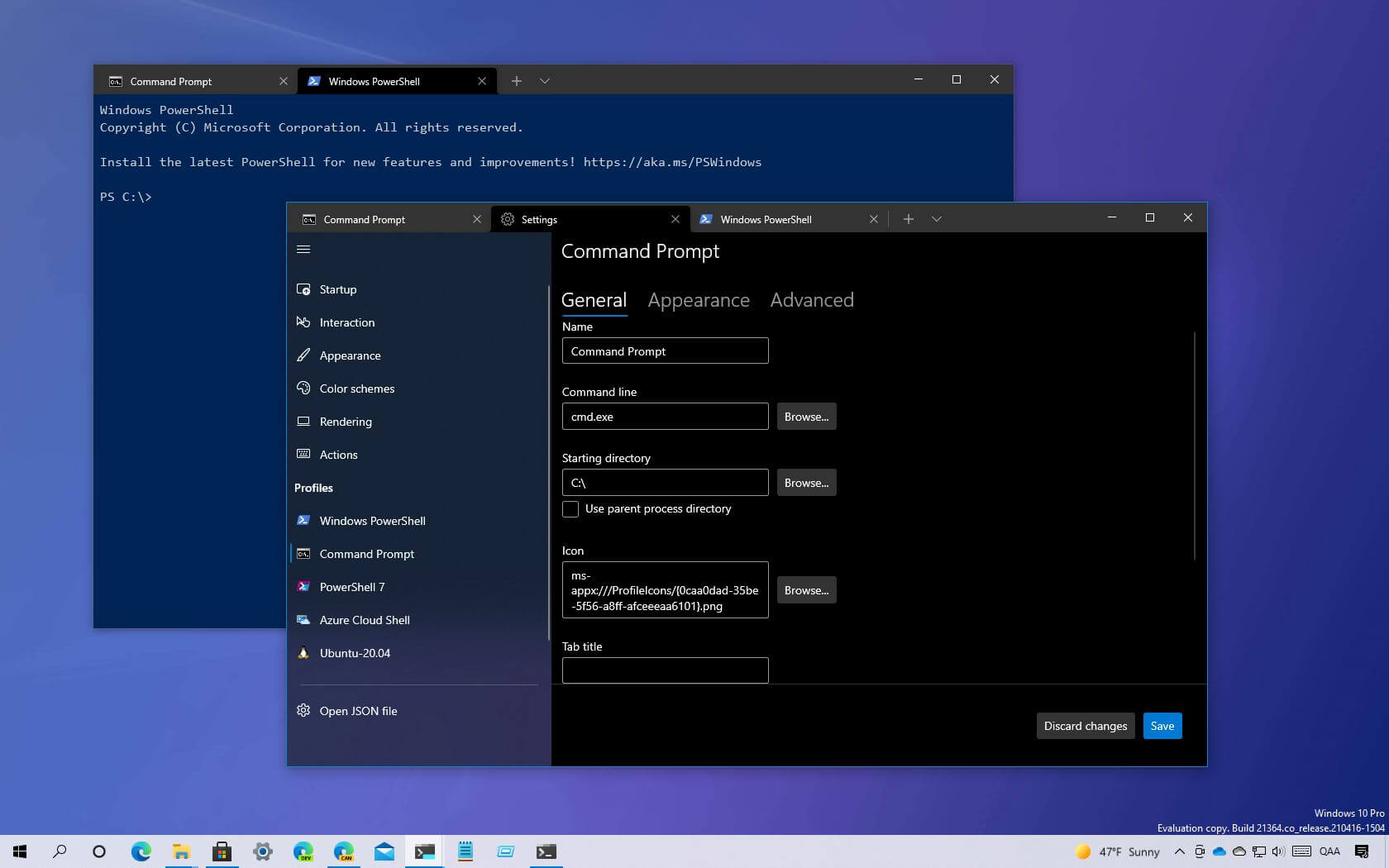Launch Edge Dev from taskbar

303,851
